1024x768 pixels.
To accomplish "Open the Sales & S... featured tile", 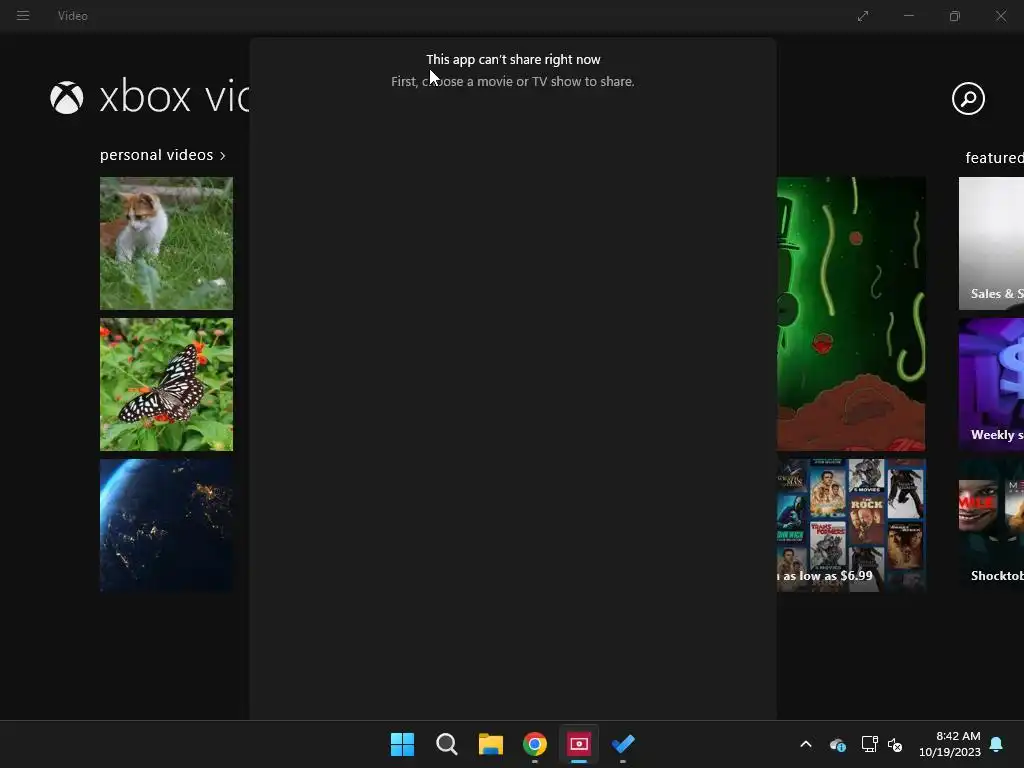I will [991, 244].
